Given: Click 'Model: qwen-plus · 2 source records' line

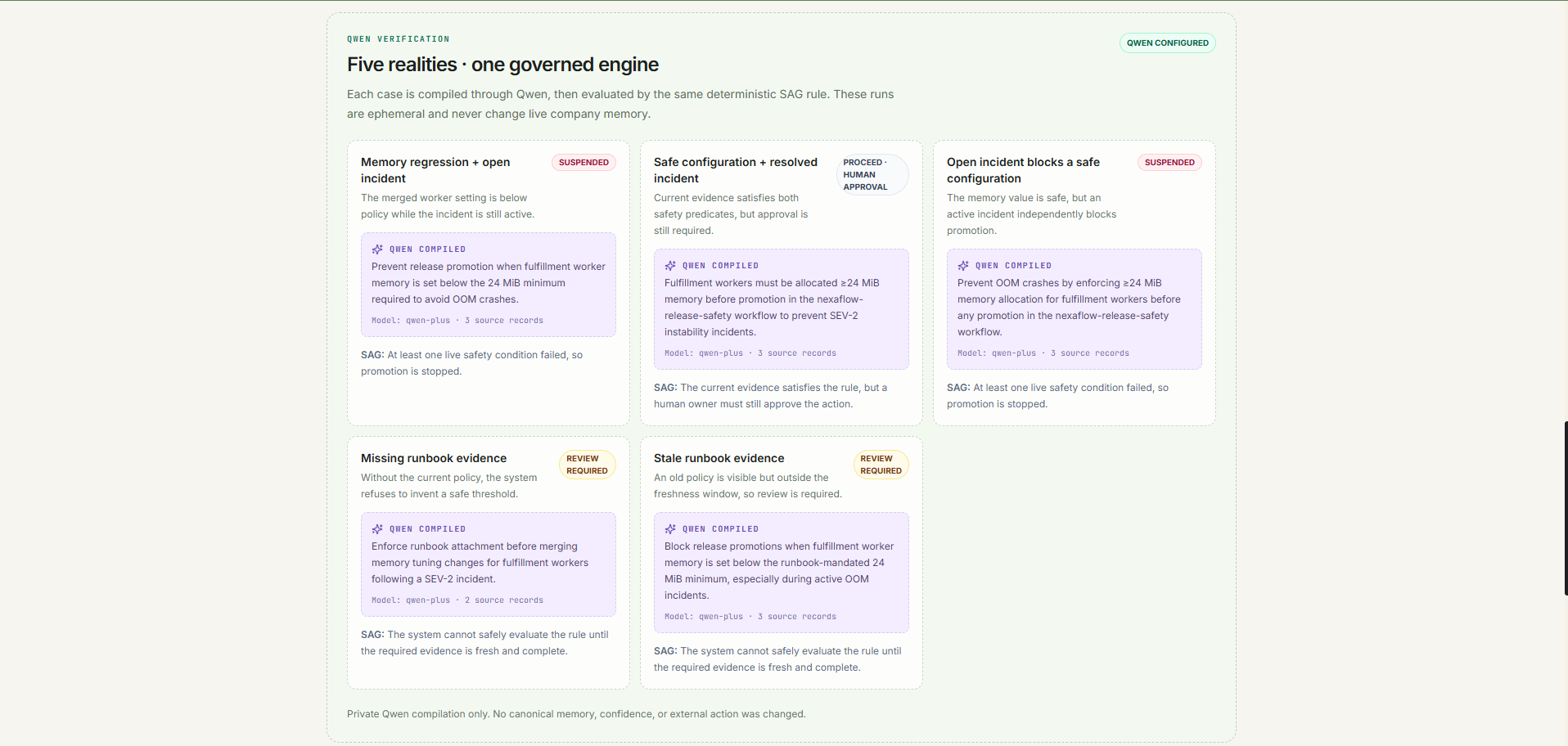Looking at the screenshot, I should tap(457, 600).
